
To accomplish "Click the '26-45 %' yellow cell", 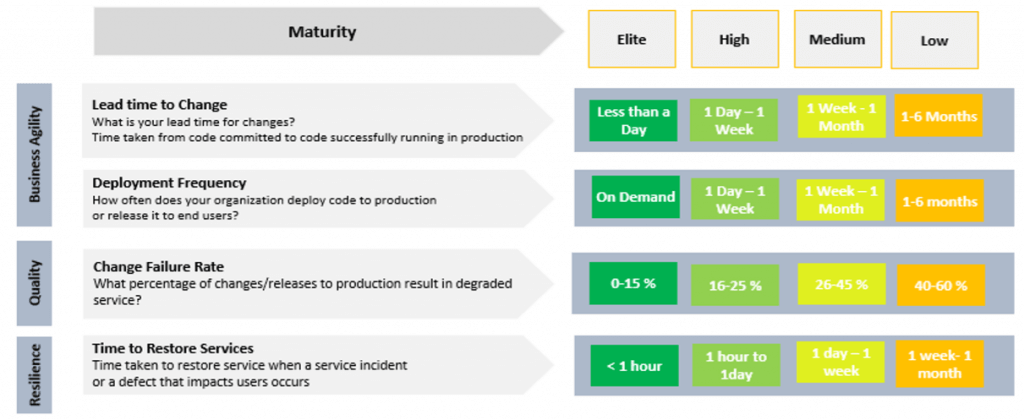I will 840,285.
